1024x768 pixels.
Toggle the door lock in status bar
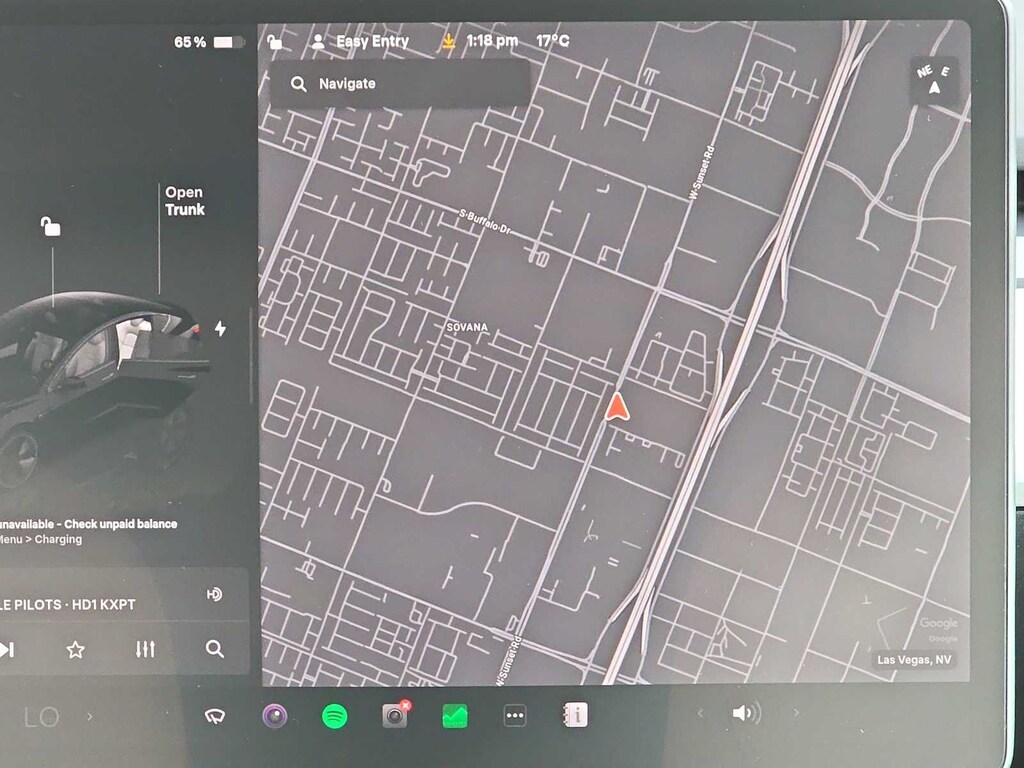(x=274, y=42)
